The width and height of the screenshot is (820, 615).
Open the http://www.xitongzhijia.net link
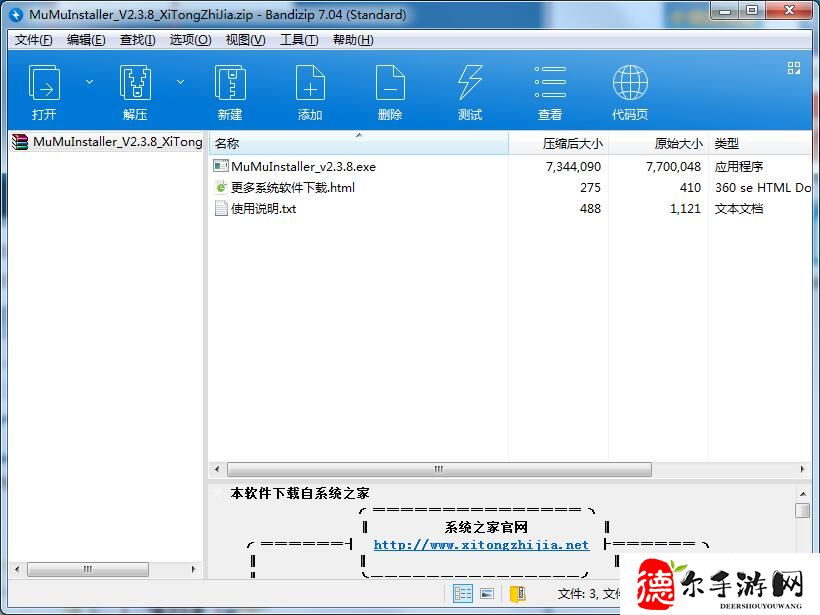pos(481,545)
